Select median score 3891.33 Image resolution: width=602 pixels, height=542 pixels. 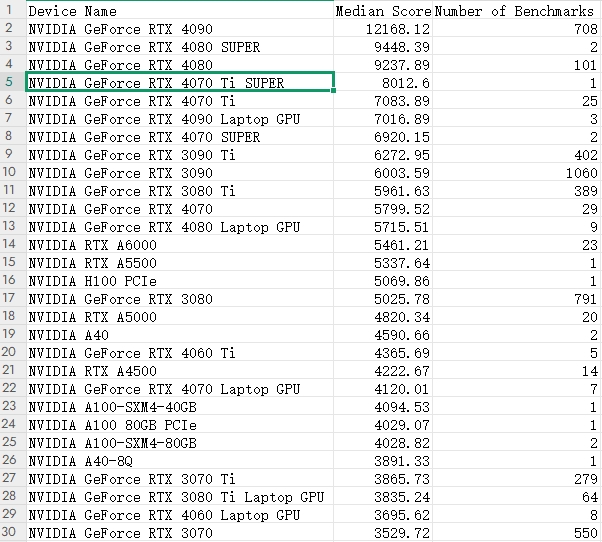point(383,460)
